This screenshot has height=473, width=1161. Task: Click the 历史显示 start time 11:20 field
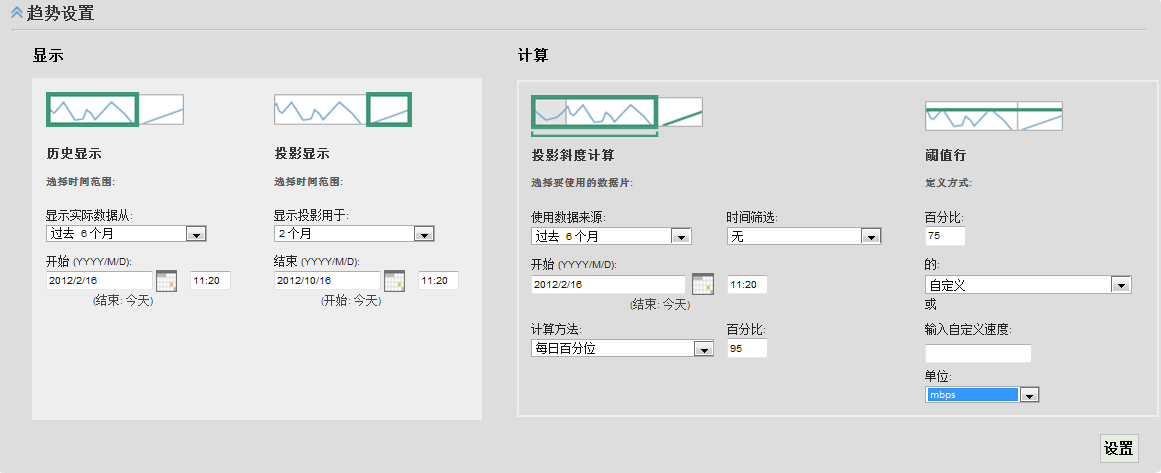pyautogui.click(x=210, y=281)
